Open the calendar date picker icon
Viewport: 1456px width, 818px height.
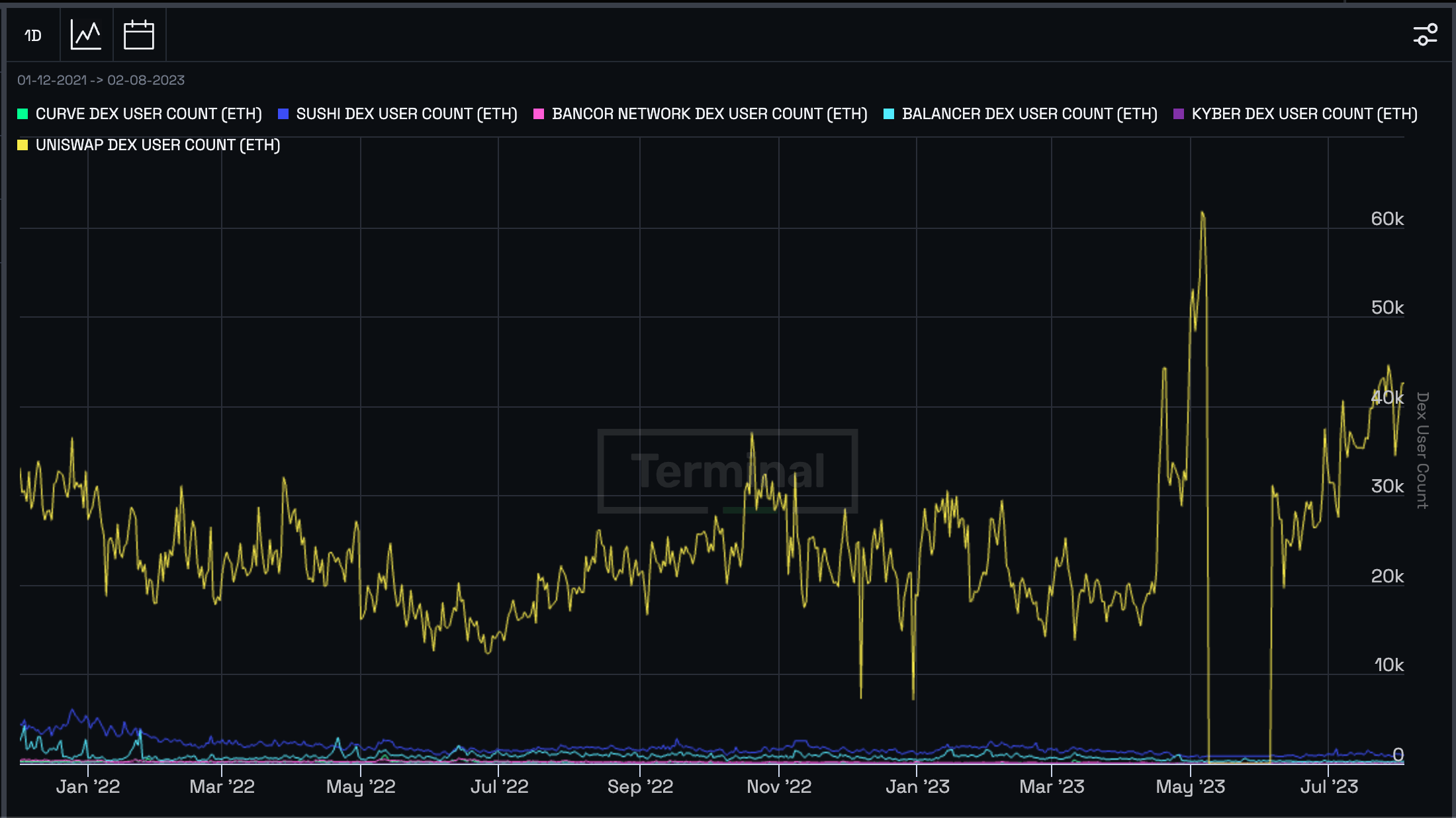pos(139,35)
